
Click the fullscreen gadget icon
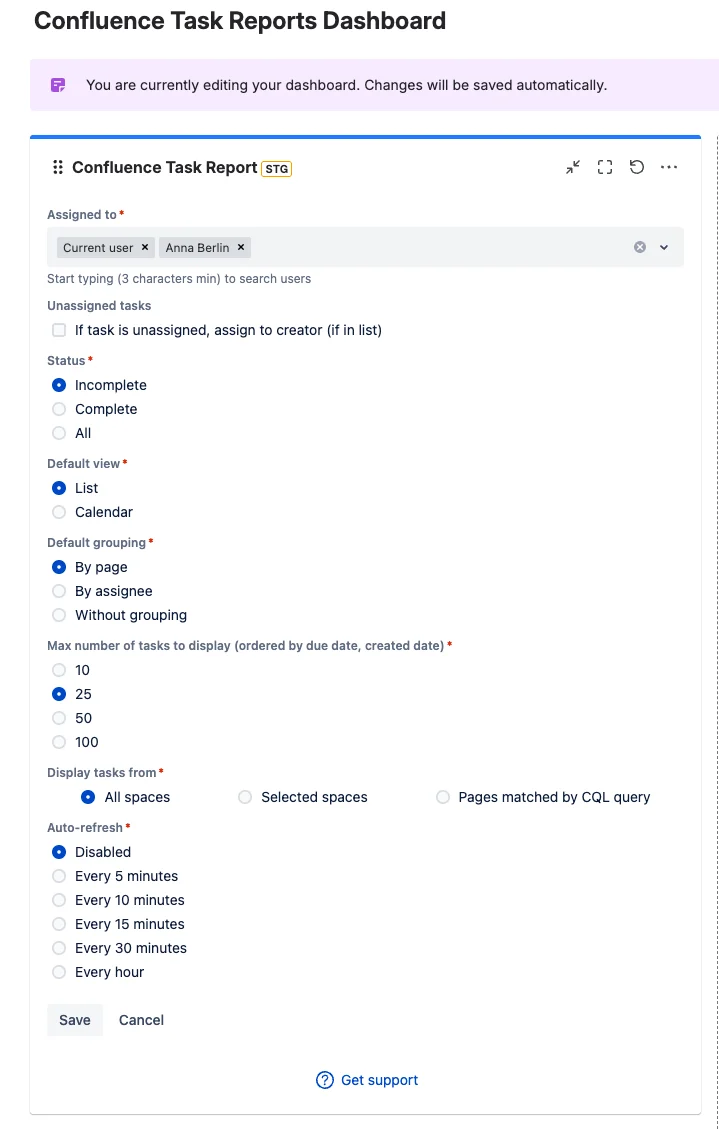[605, 168]
